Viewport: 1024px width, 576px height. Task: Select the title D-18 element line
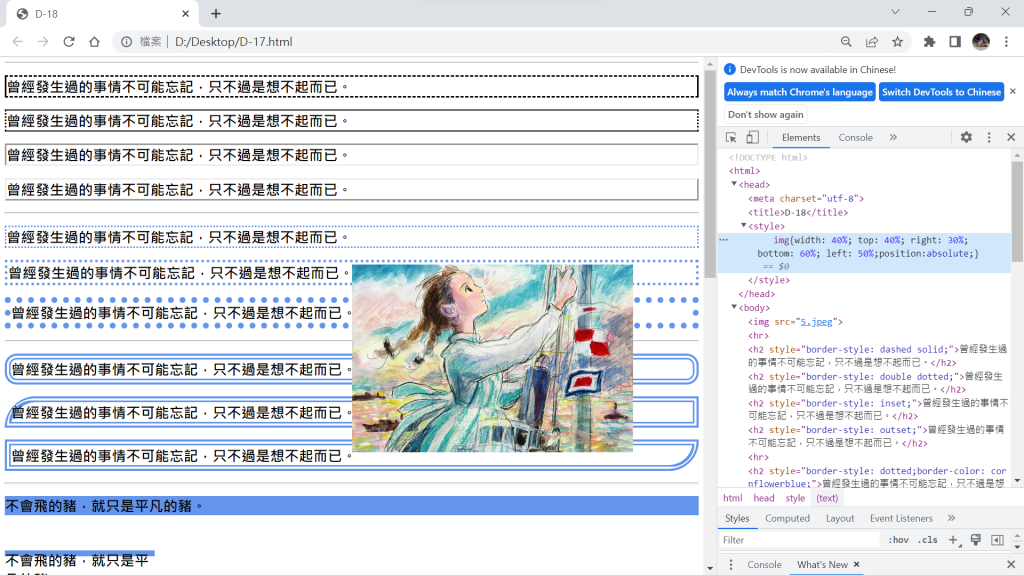[797, 212]
